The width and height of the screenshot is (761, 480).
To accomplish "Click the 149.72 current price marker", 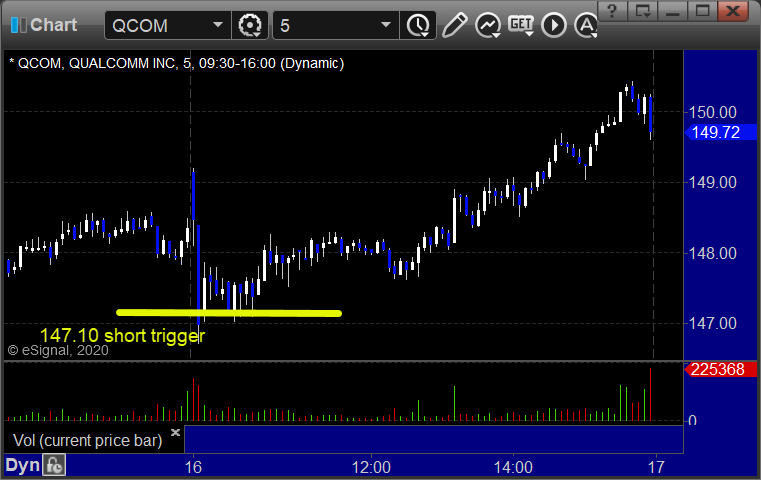I will pyautogui.click(x=720, y=132).
